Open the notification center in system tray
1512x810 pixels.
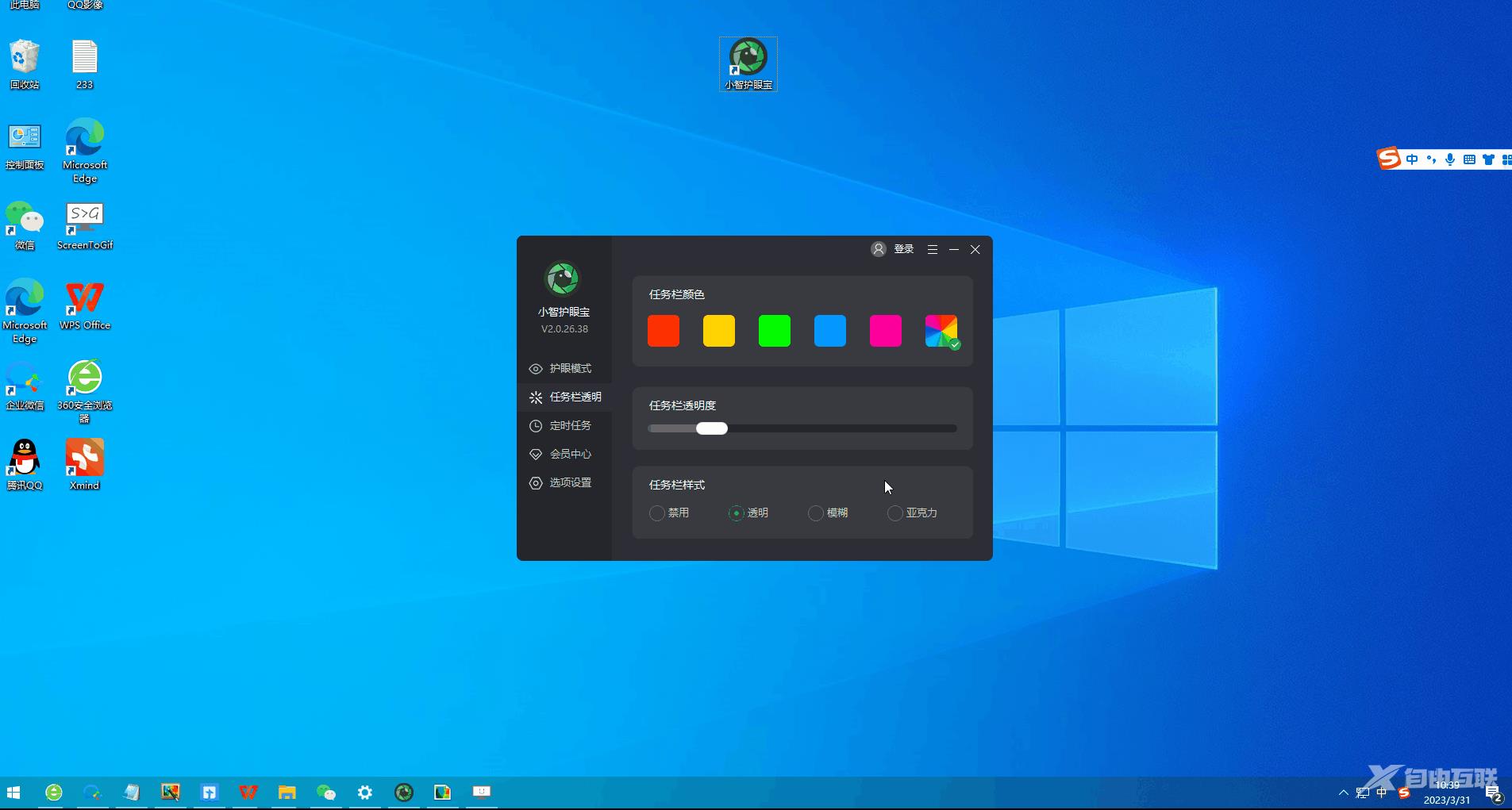1494,793
